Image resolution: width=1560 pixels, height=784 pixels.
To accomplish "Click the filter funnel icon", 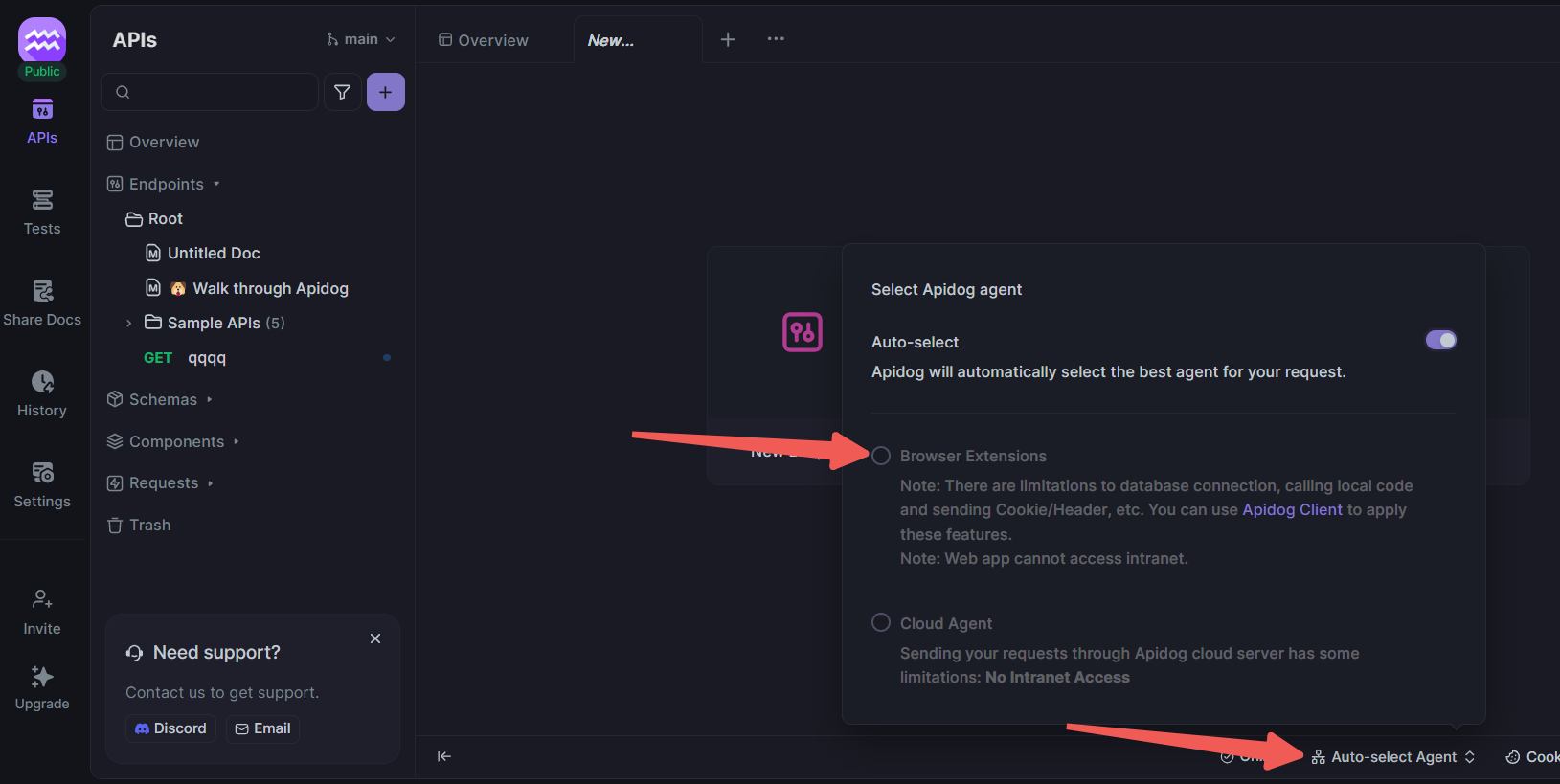I will (342, 92).
